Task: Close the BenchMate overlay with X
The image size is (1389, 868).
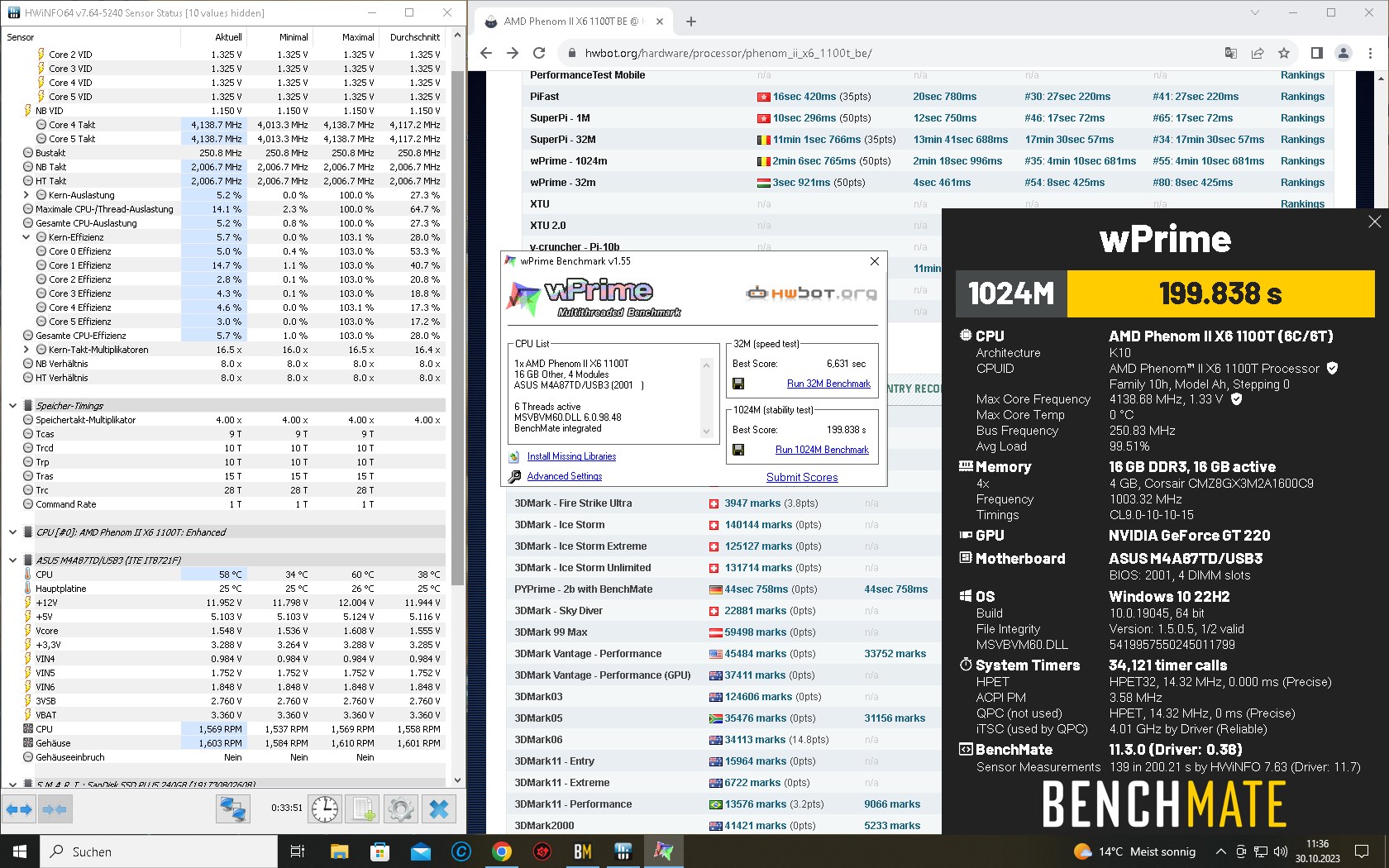Action: 1374,222
